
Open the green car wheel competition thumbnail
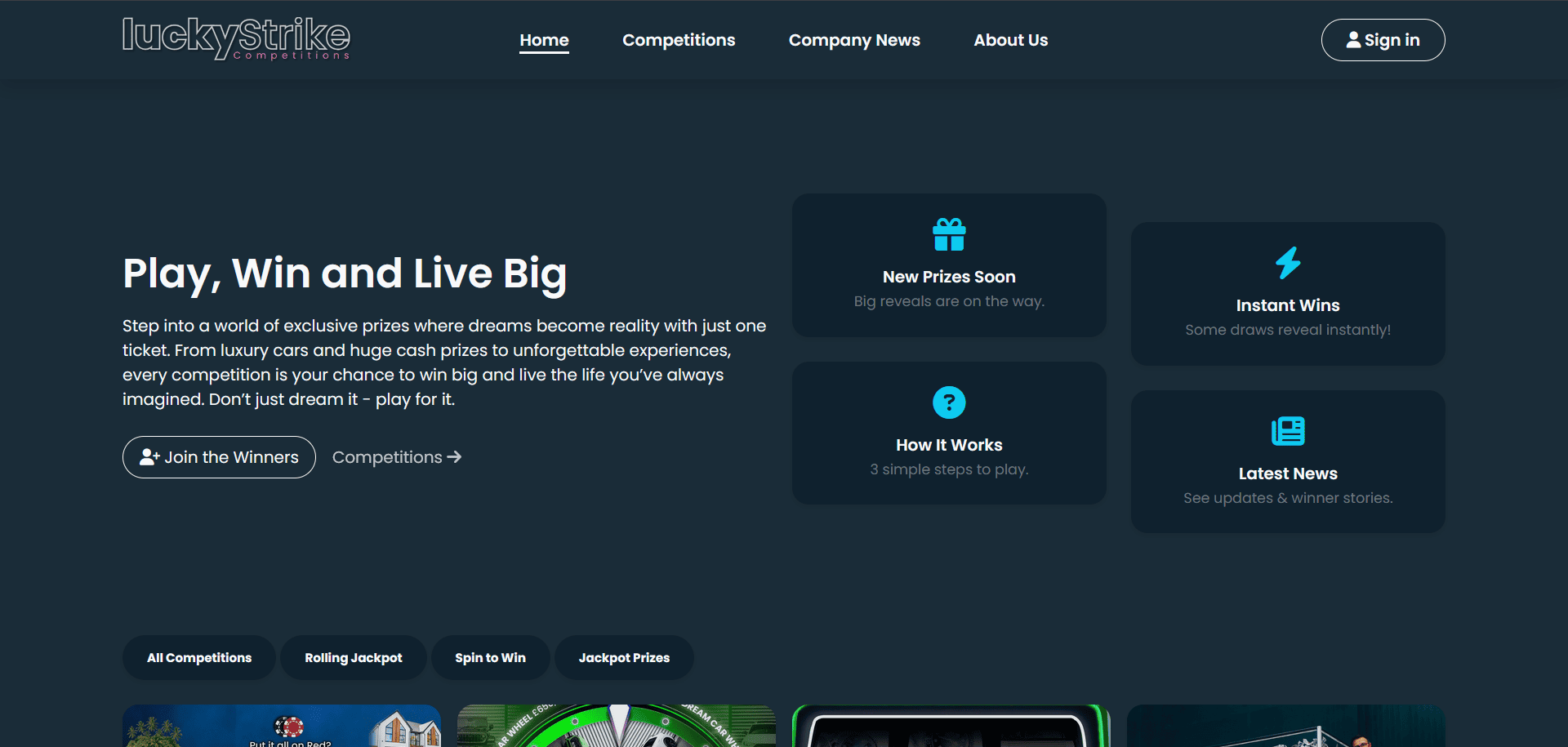(x=617, y=726)
